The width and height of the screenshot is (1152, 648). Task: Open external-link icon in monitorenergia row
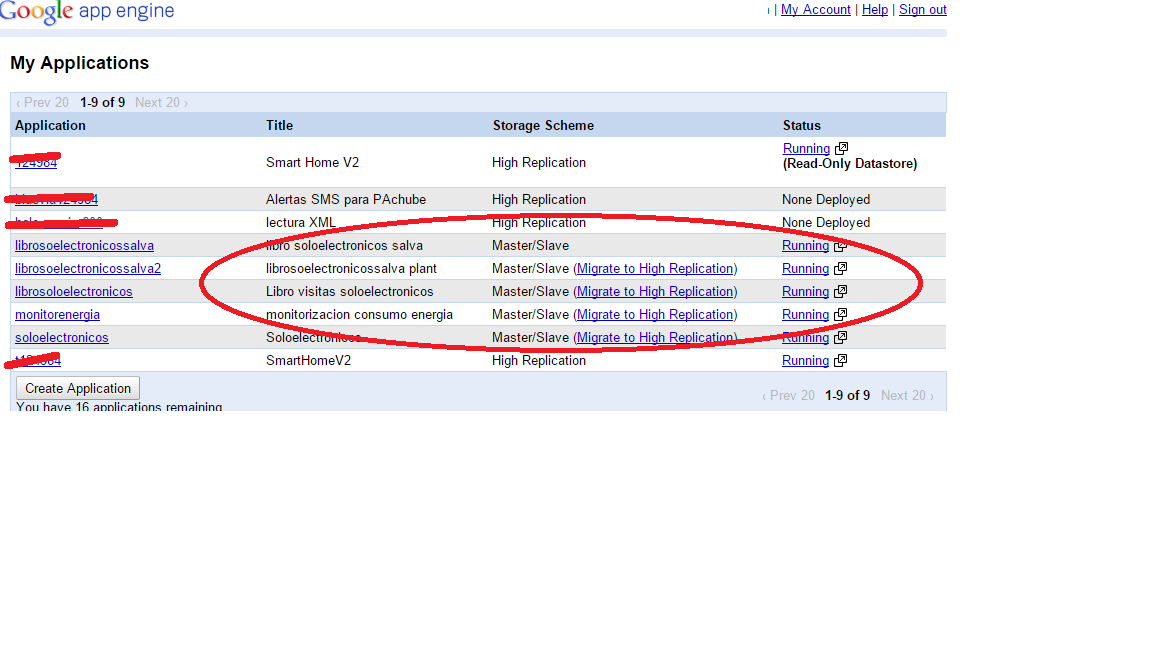pyautogui.click(x=841, y=315)
